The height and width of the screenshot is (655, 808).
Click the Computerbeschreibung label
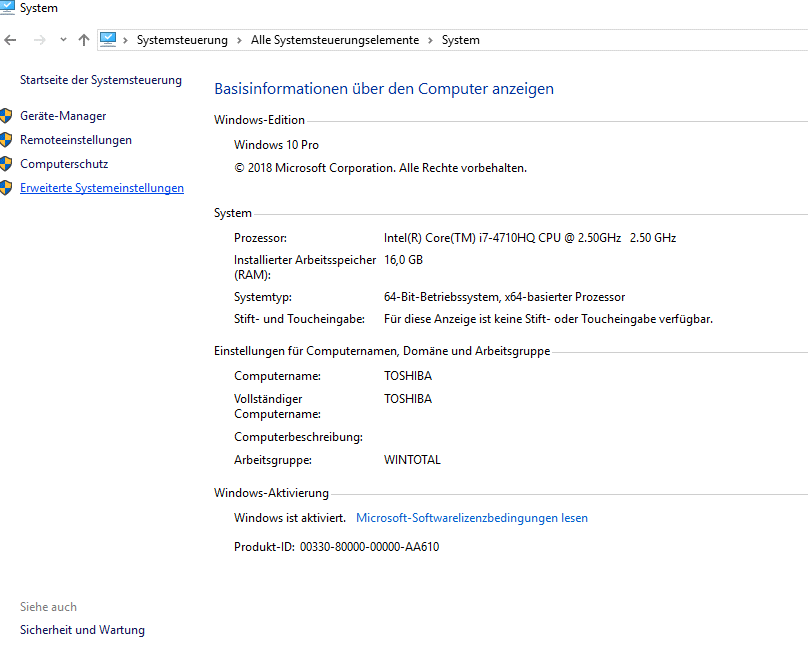coord(298,437)
